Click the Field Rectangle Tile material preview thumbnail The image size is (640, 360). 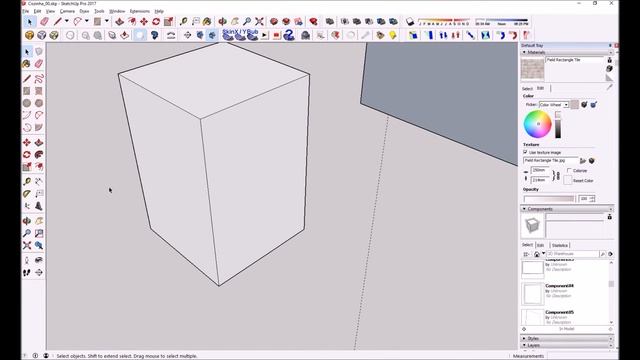point(533,69)
